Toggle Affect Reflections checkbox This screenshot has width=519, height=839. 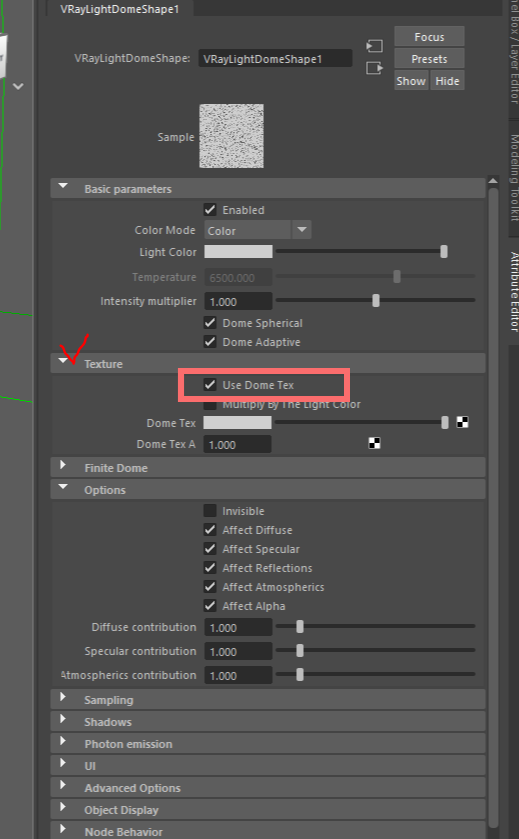(x=210, y=568)
